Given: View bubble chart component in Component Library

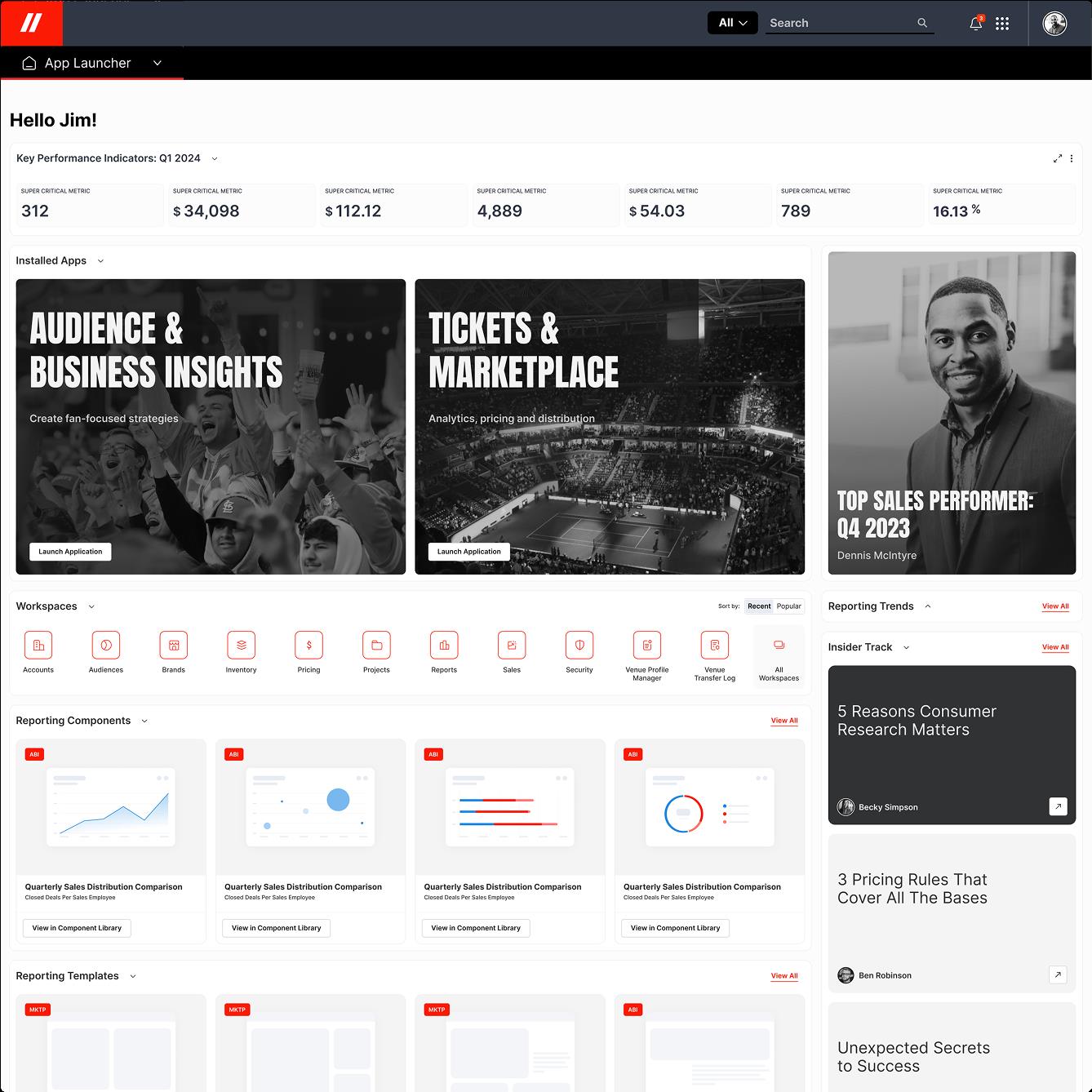Looking at the screenshot, I should coord(277,928).
